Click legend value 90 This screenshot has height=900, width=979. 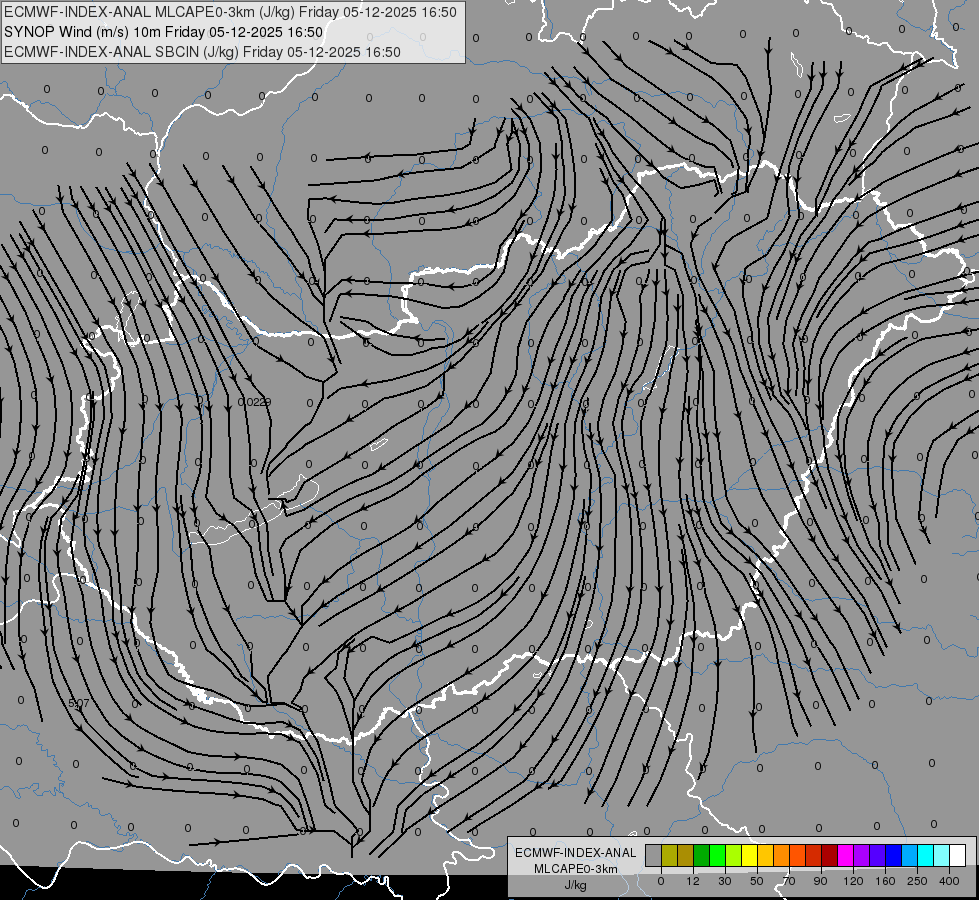coord(820,881)
